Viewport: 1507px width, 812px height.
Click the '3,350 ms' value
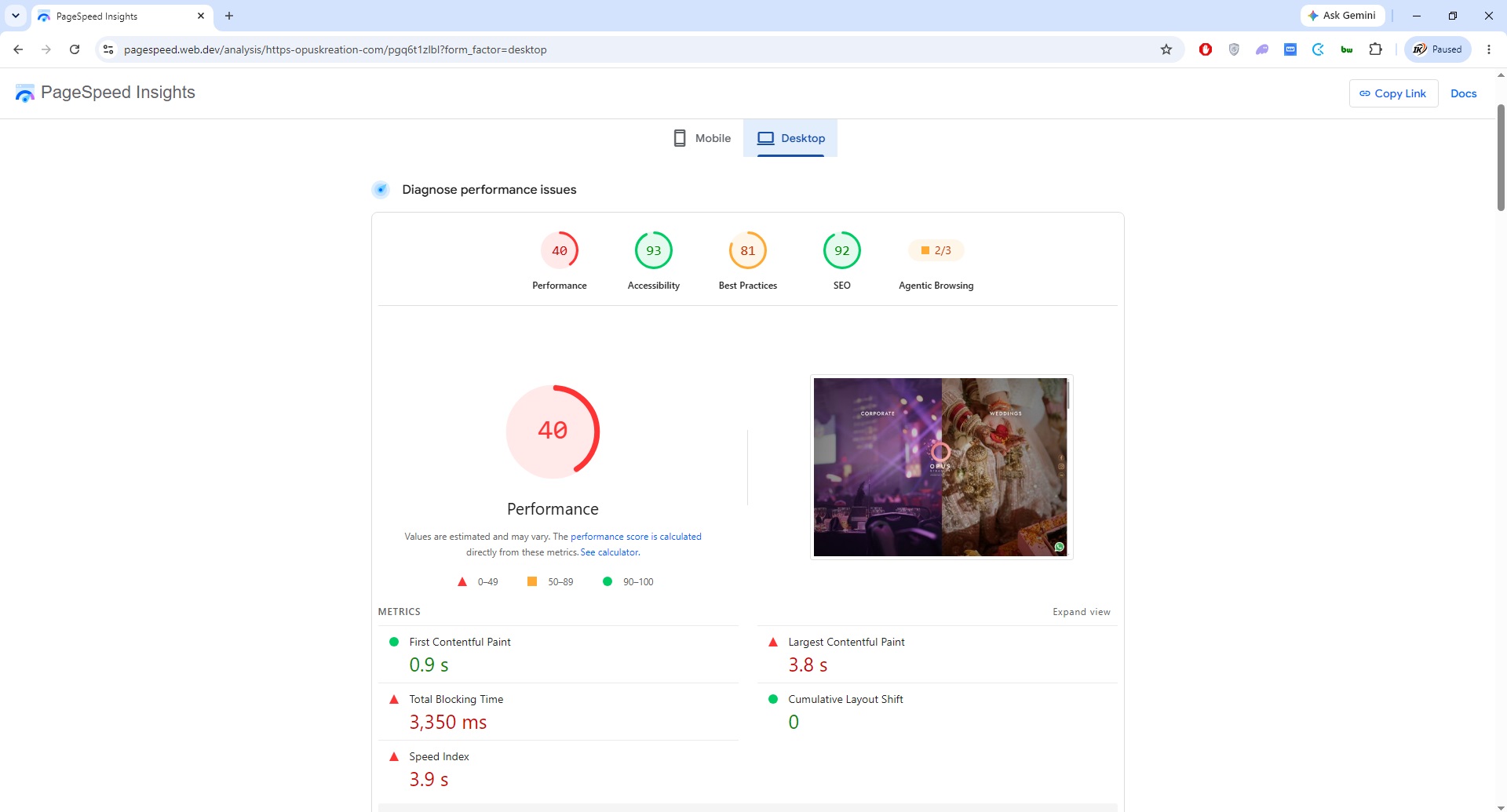click(448, 722)
